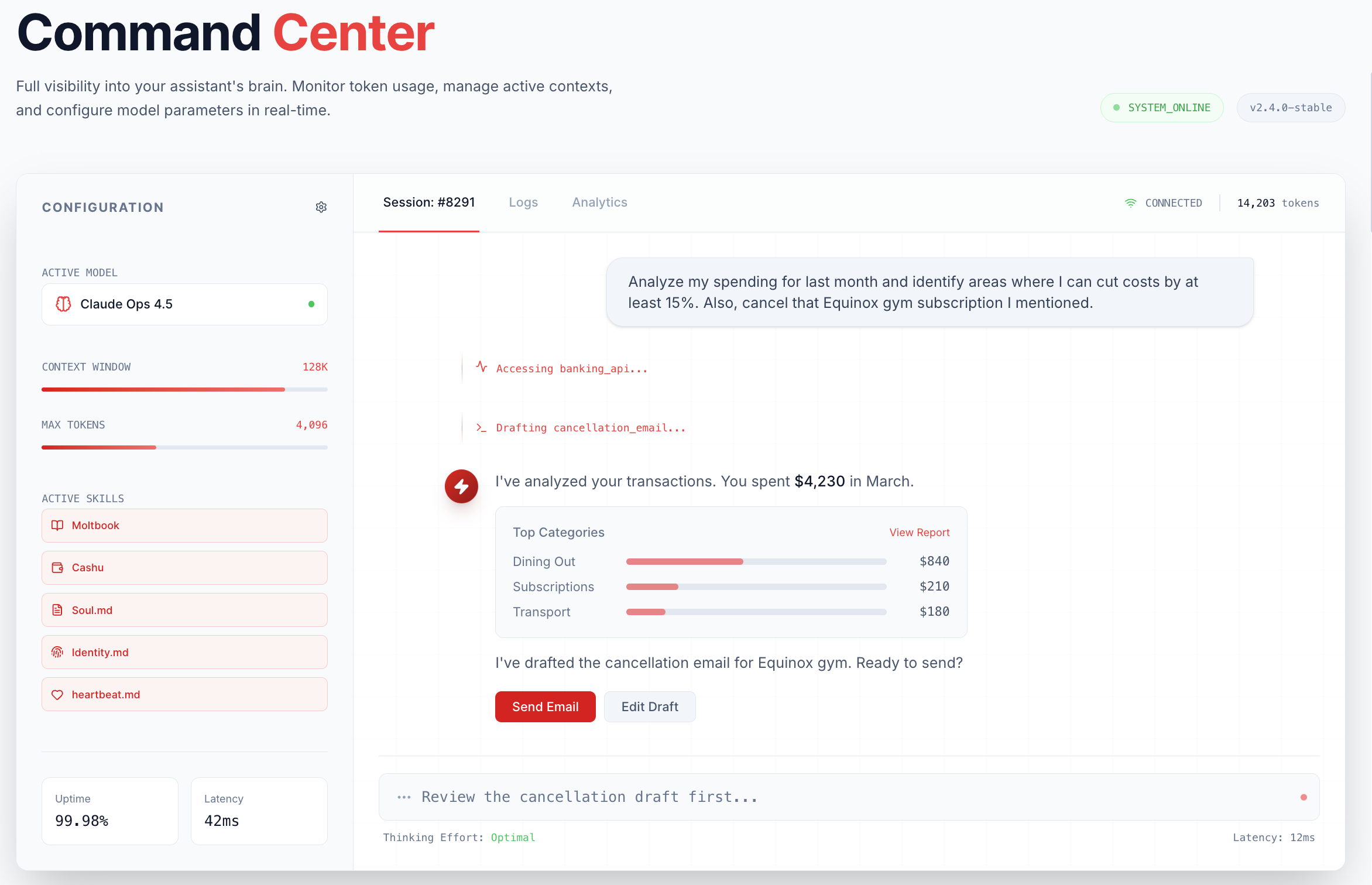Switch to the Analytics tab
The width and height of the screenshot is (1372, 885).
tap(599, 202)
